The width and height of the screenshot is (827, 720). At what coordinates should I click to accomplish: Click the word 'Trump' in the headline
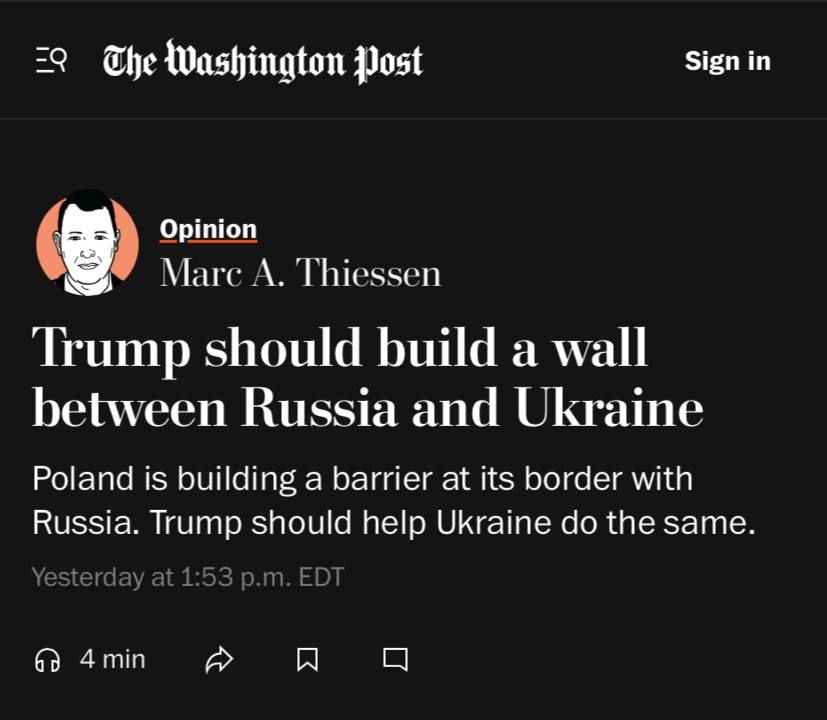(112, 347)
